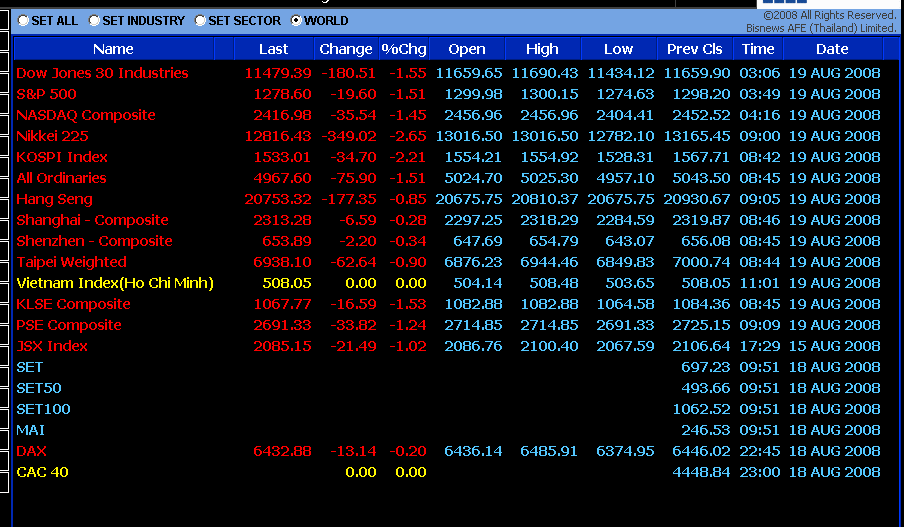Select the SET100 index row name
904x527 pixels.
43,409
